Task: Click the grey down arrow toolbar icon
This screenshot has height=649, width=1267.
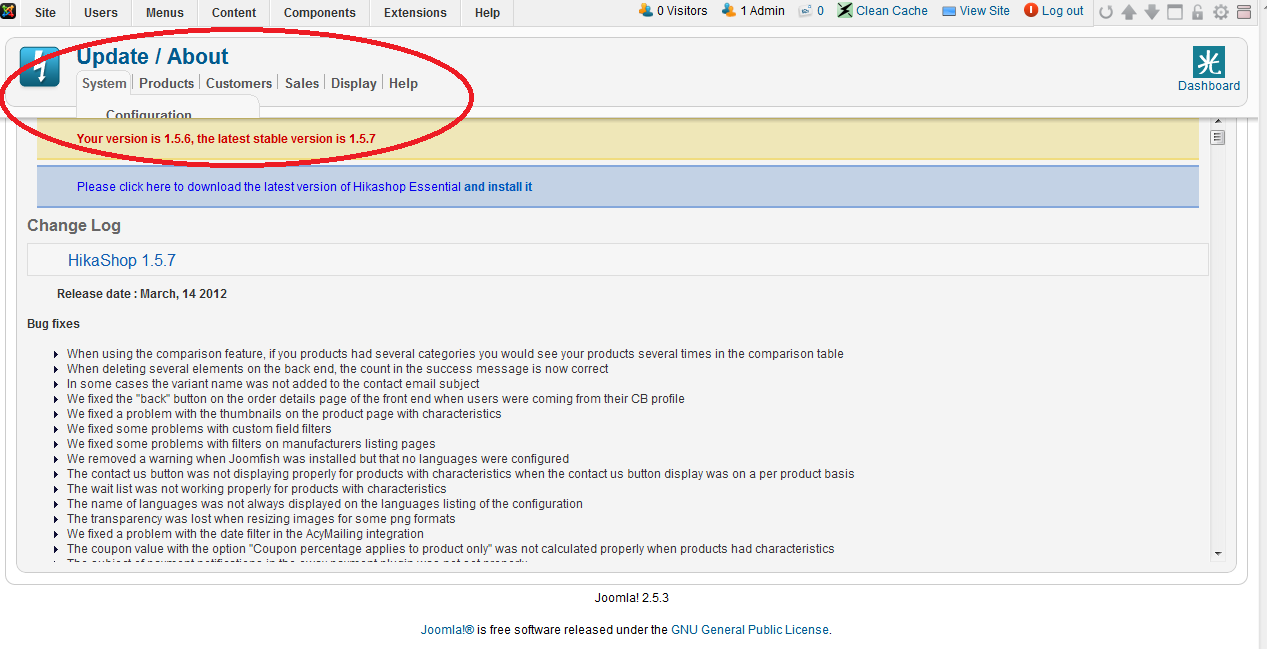Action: [1152, 12]
